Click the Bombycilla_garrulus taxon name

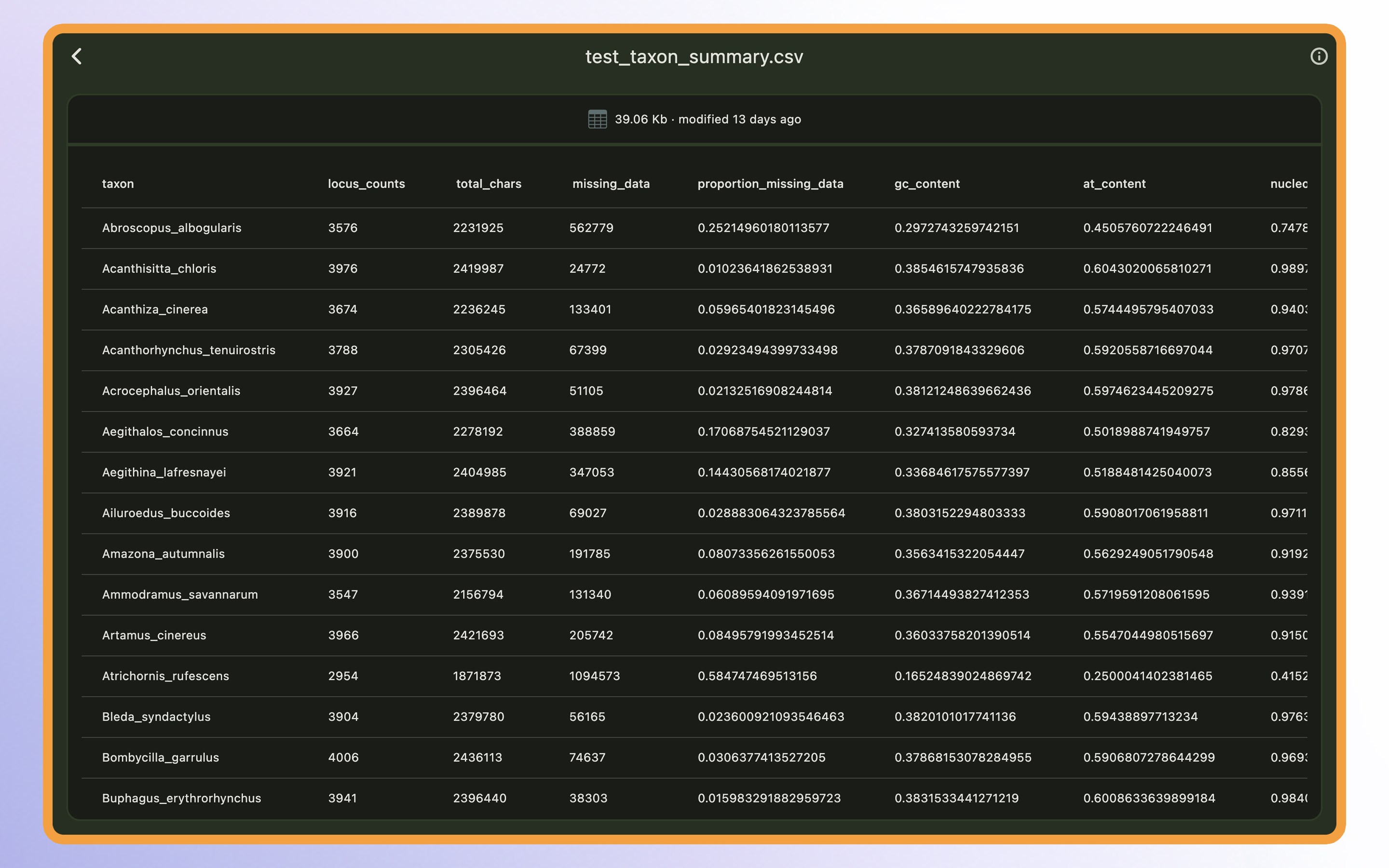tap(161, 757)
